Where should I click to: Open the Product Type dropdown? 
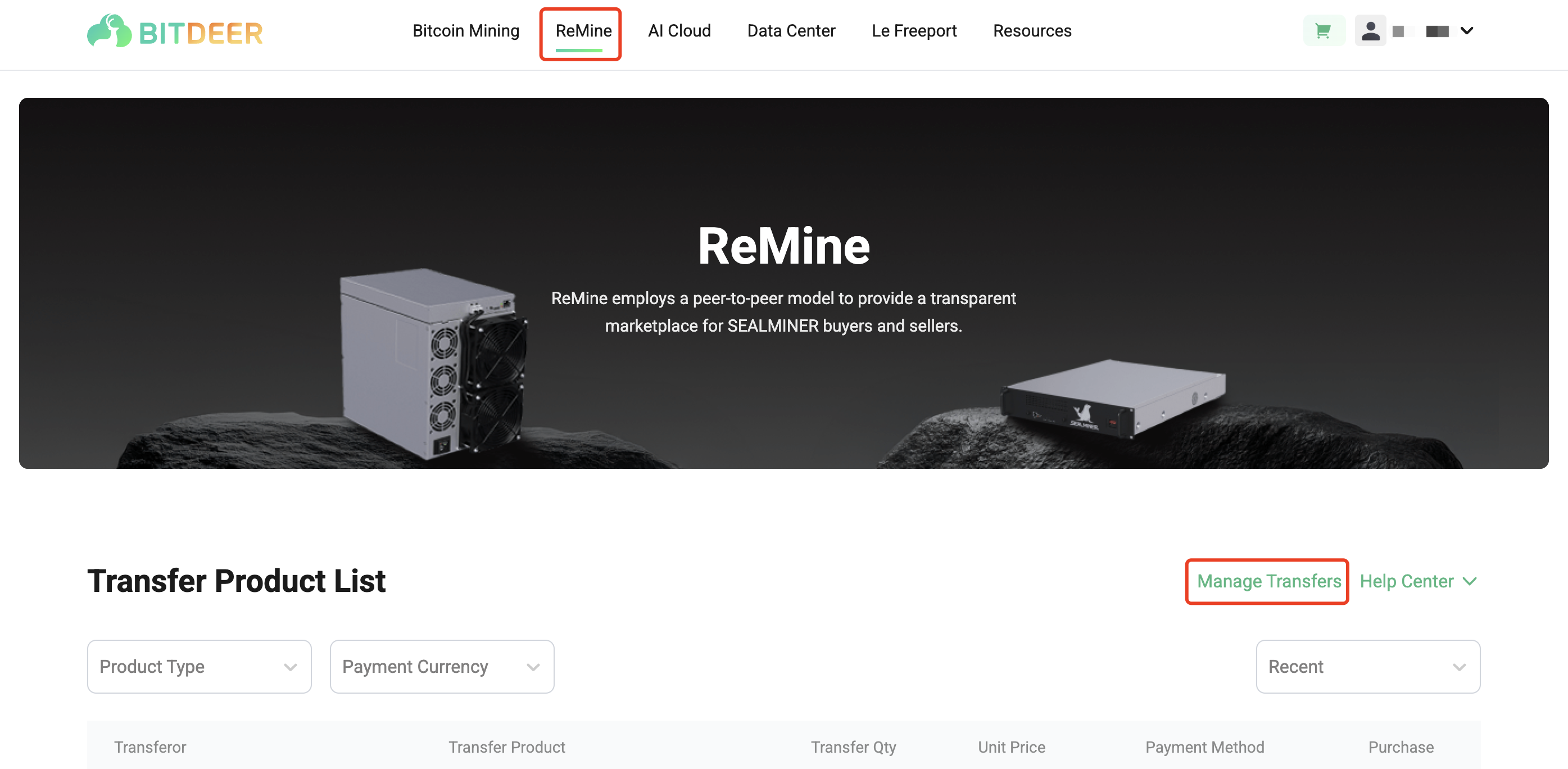[199, 666]
